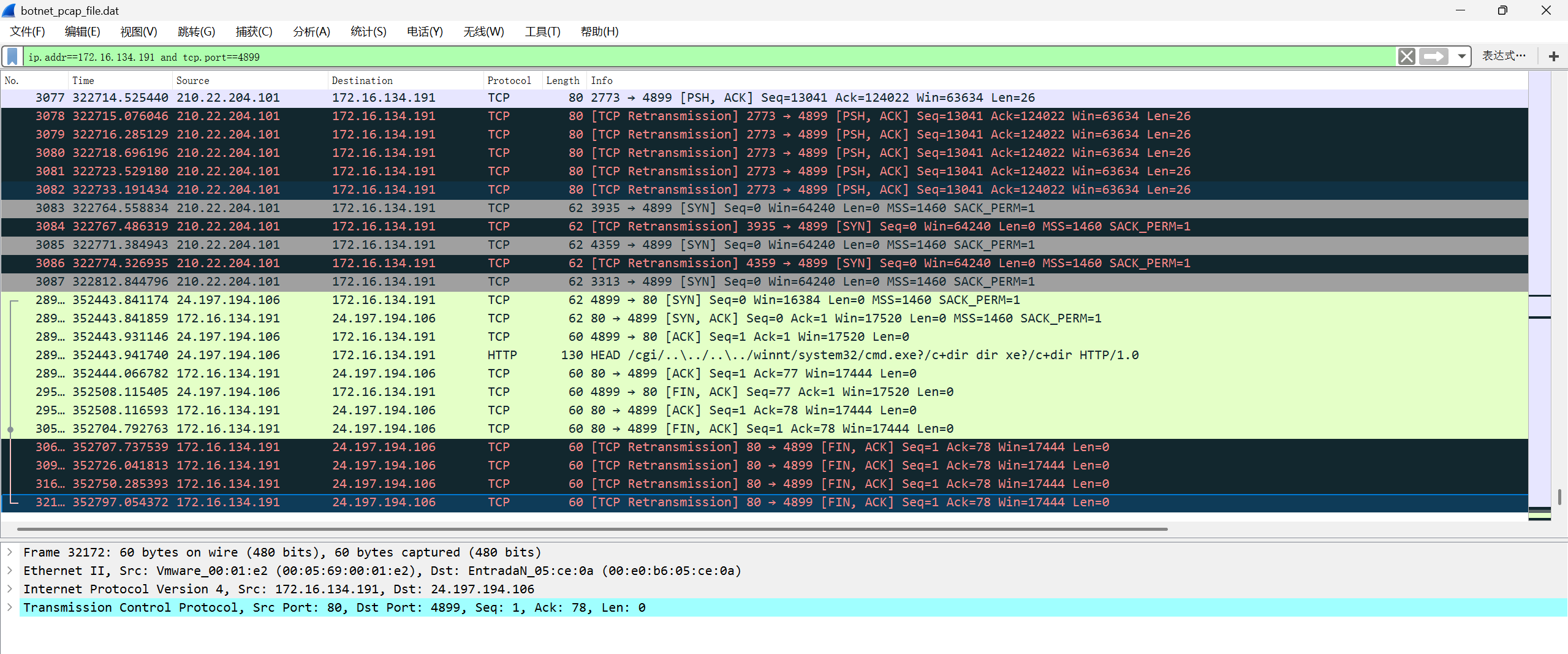This screenshot has height=654, width=1568.
Task: Click the vertical scrollbar thumb of the packet list
Action: (x=1560, y=496)
